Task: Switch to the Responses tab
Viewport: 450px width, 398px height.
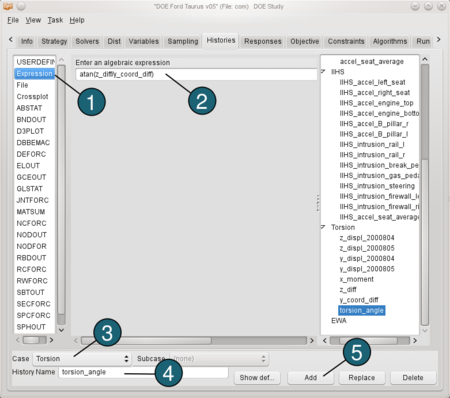Action: coord(263,41)
